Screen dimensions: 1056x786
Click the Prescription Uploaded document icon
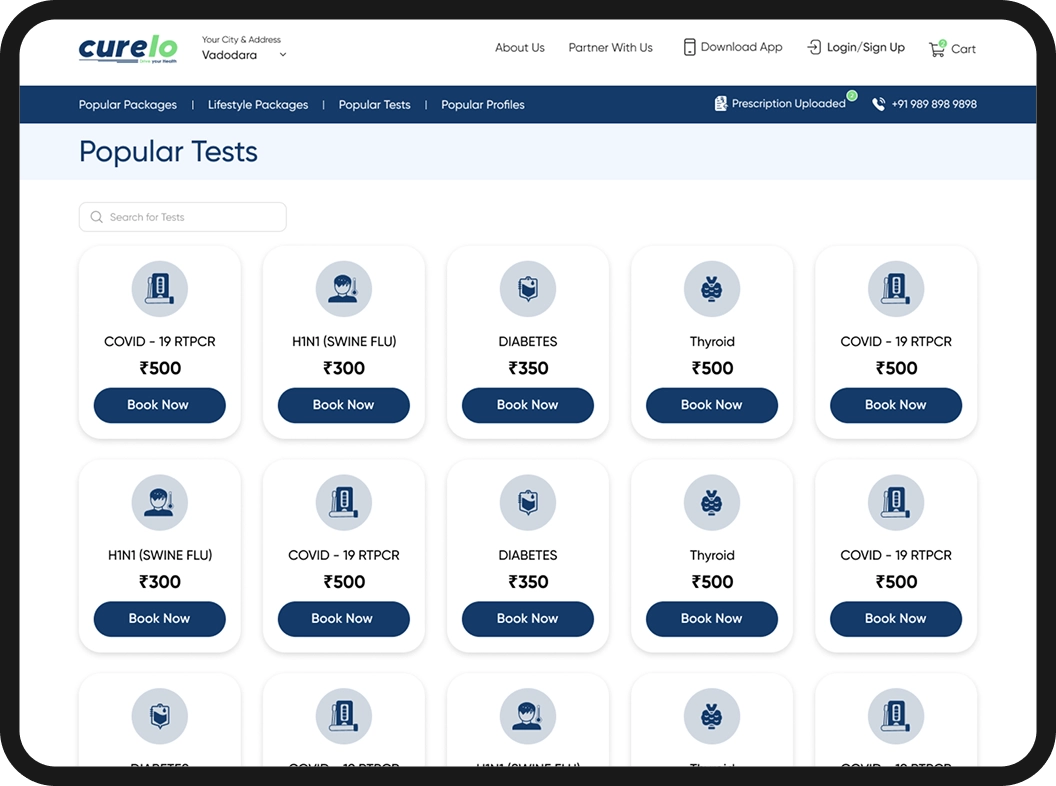(x=720, y=104)
